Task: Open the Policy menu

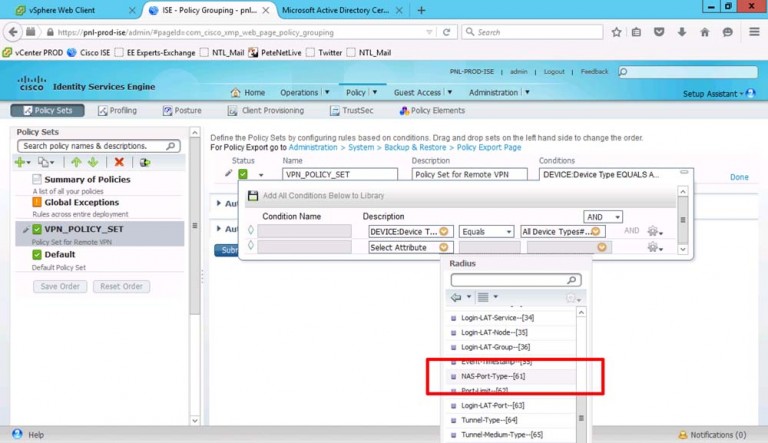Action: pyautogui.click(x=361, y=92)
